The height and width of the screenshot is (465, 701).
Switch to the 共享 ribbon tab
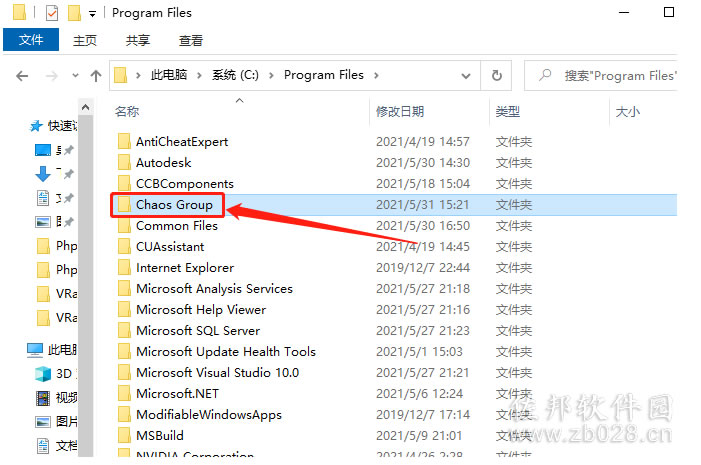[138, 41]
